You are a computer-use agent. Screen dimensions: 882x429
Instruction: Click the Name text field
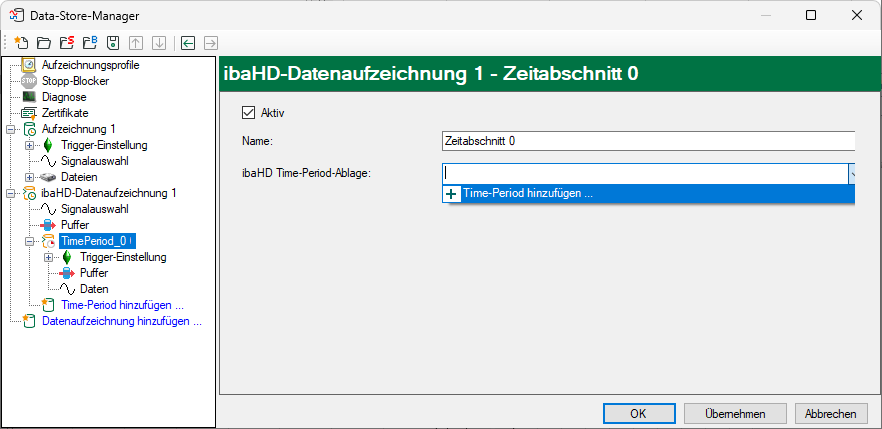pyautogui.click(x=647, y=141)
